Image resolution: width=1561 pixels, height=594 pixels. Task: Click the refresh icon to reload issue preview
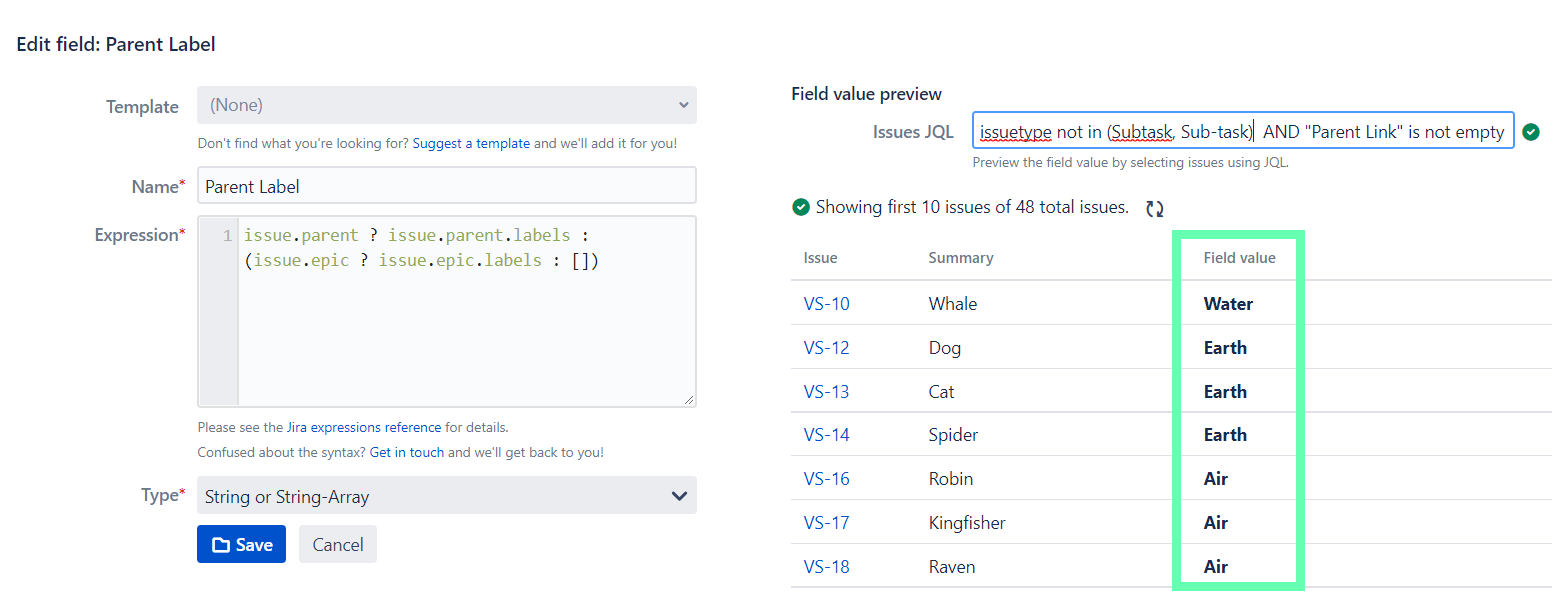1154,207
